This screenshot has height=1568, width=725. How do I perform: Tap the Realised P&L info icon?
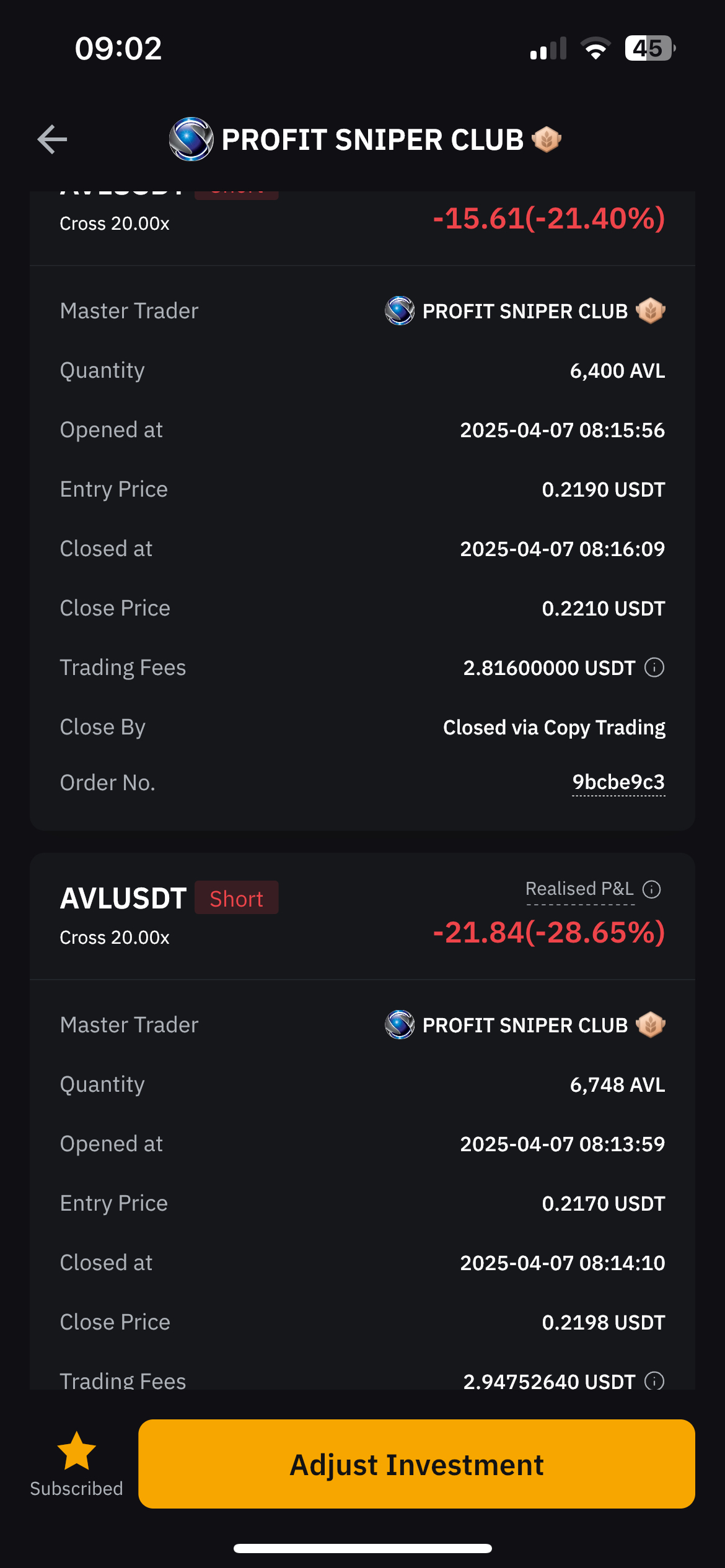[x=652, y=889]
